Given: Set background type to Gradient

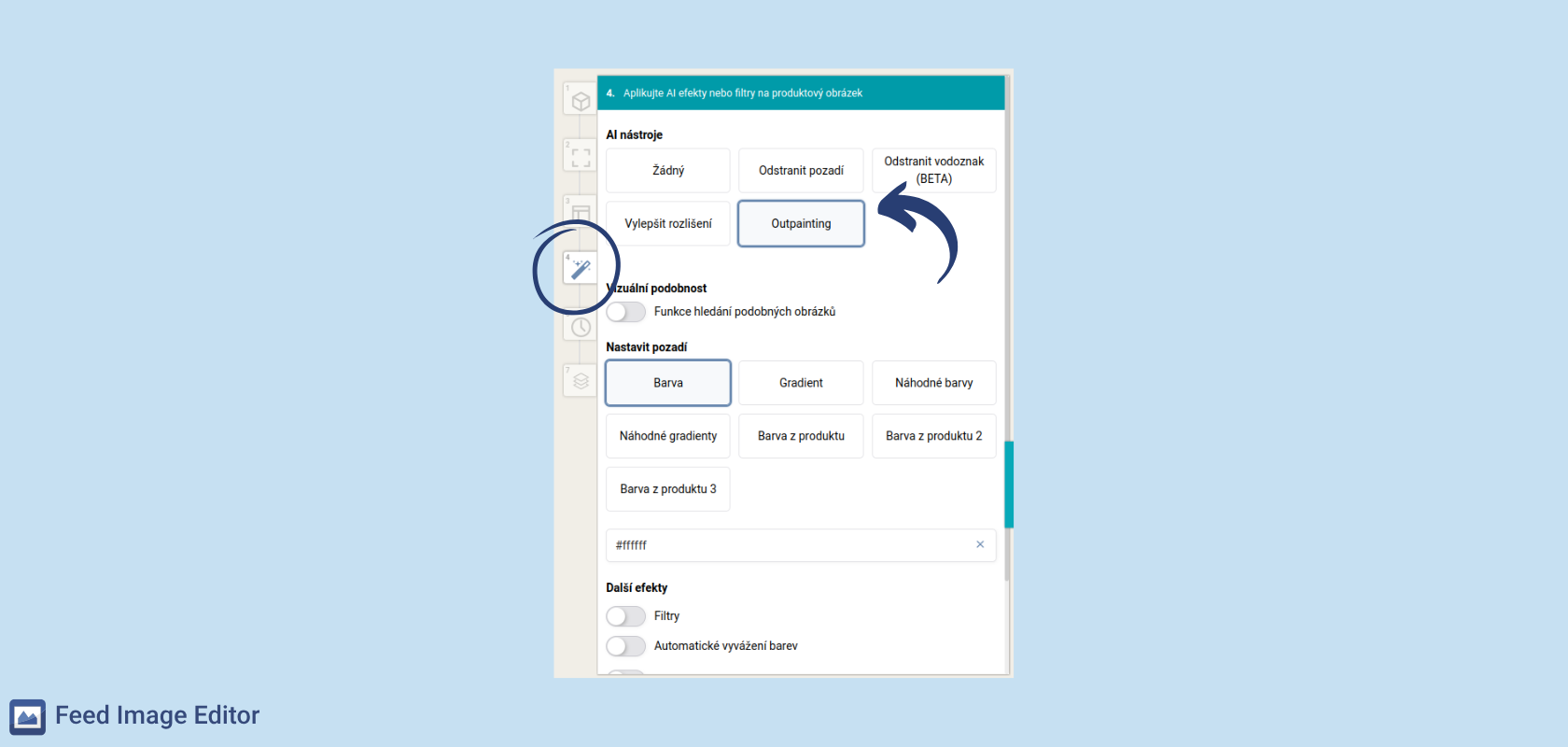Looking at the screenshot, I should (801, 383).
